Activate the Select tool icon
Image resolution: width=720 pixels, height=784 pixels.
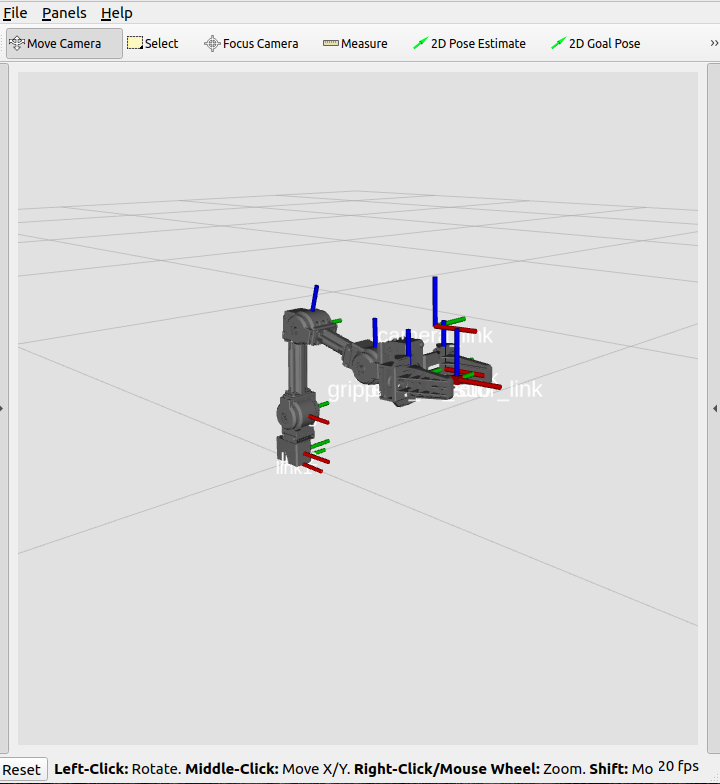coord(134,43)
